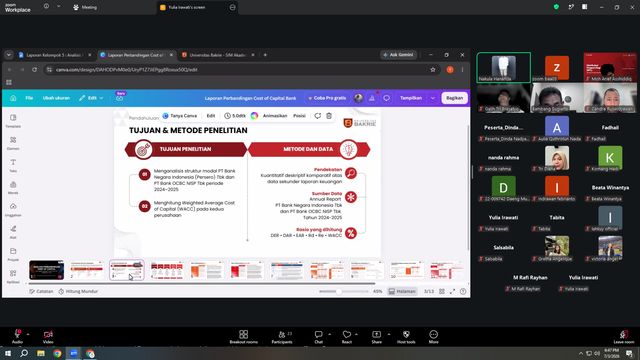The image size is (640, 360).
Task: Turn on Zoom Video camera
Action: [48, 337]
